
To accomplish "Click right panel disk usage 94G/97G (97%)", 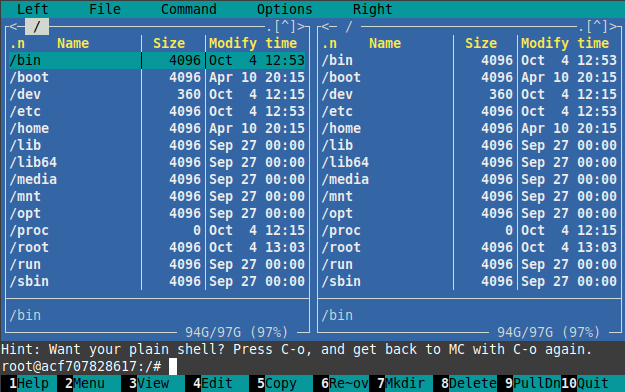I will point(549,332).
